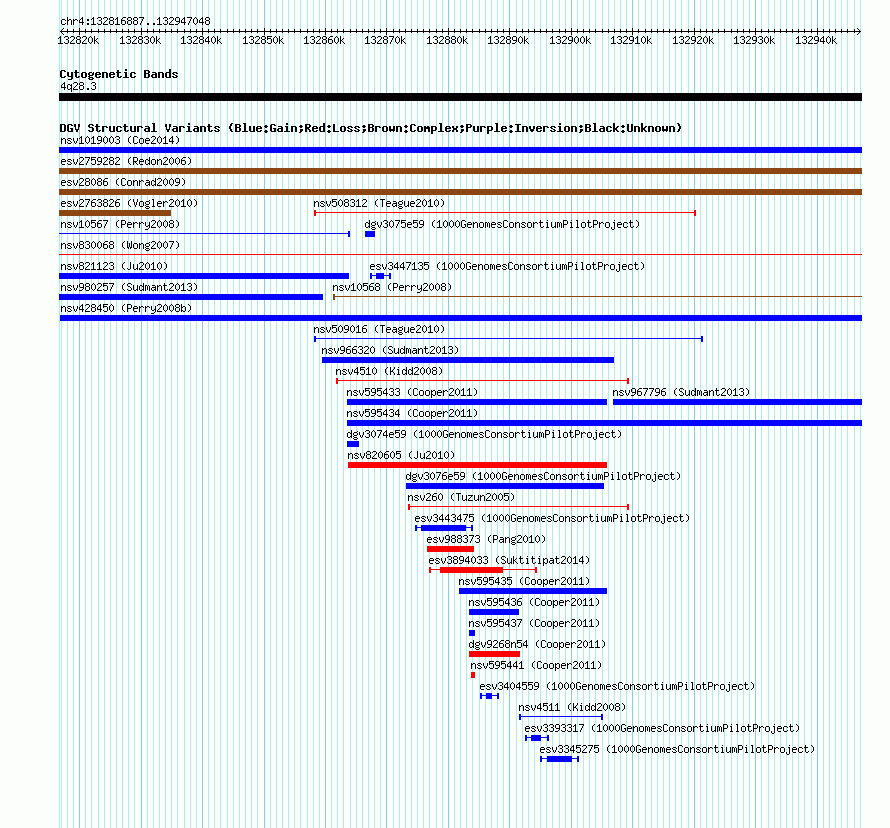The image size is (890, 828).
Task: Select the nsv595437 (Cooper2011) label
Action: click(x=534, y=623)
